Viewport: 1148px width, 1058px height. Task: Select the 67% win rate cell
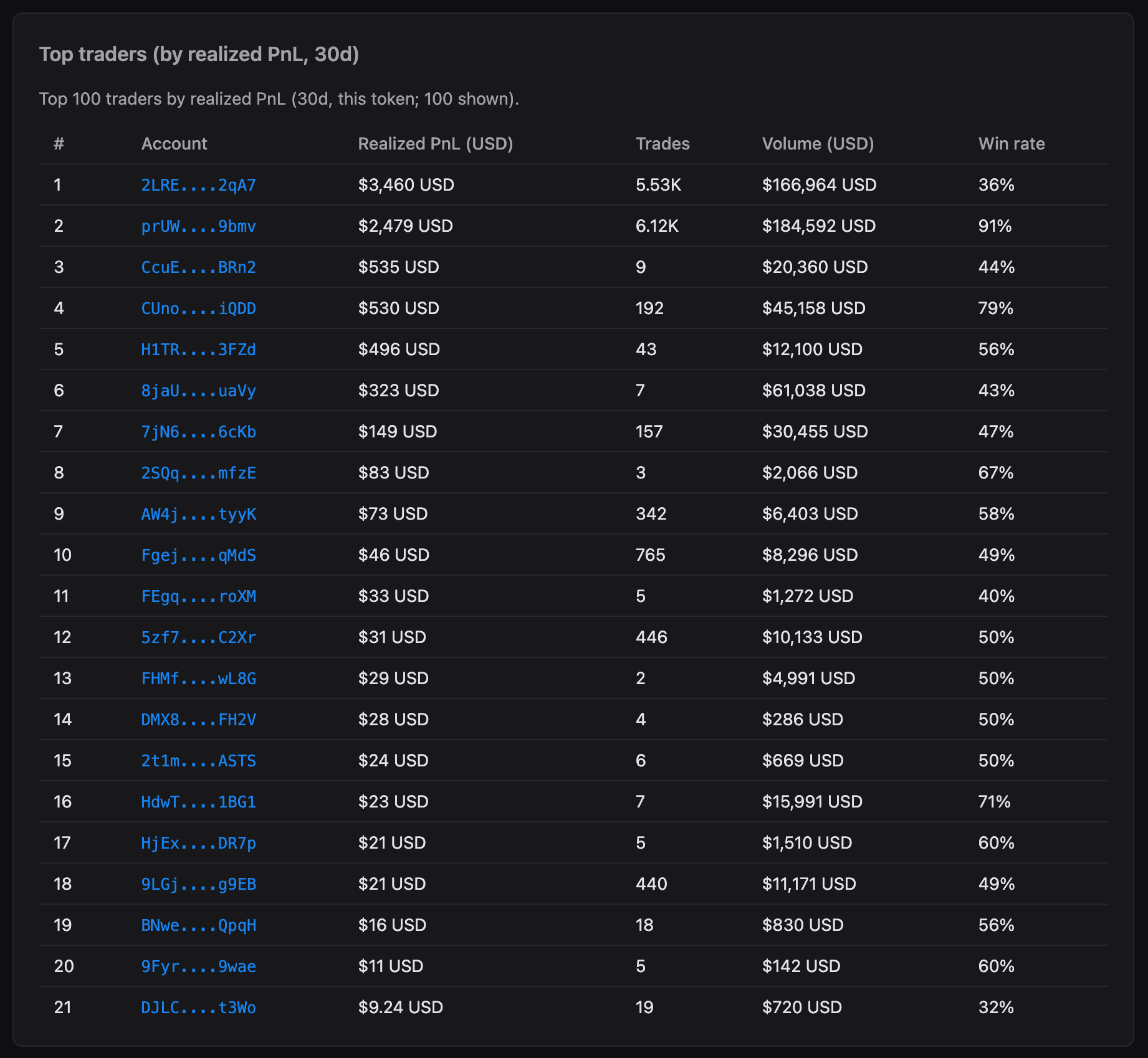(x=996, y=473)
